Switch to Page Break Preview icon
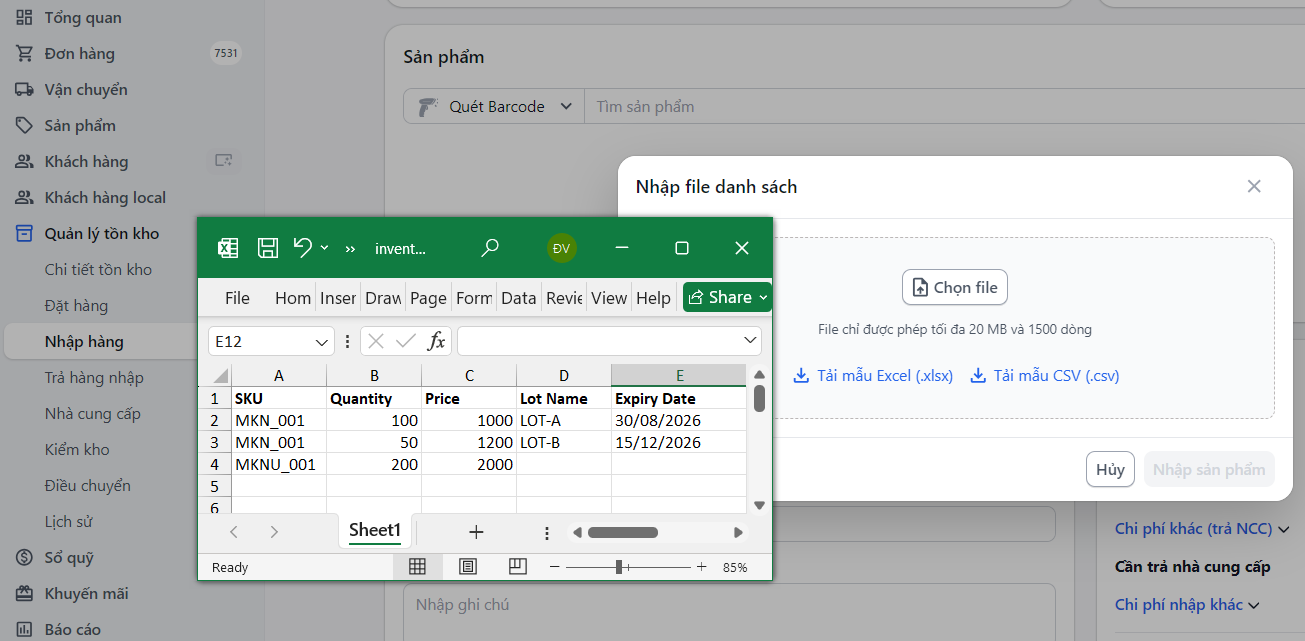1305x641 pixels. 517,567
